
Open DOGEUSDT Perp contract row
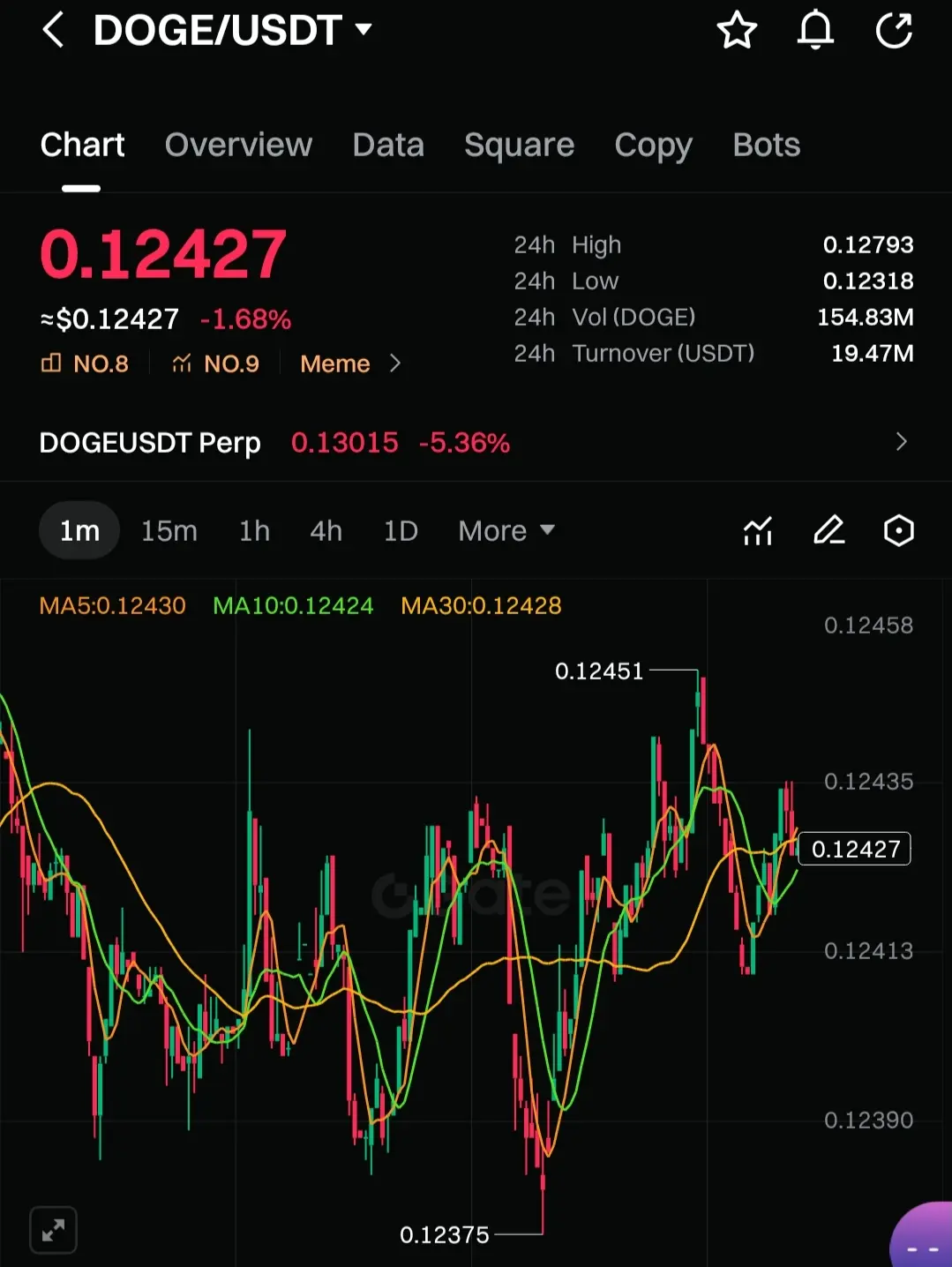click(x=476, y=442)
